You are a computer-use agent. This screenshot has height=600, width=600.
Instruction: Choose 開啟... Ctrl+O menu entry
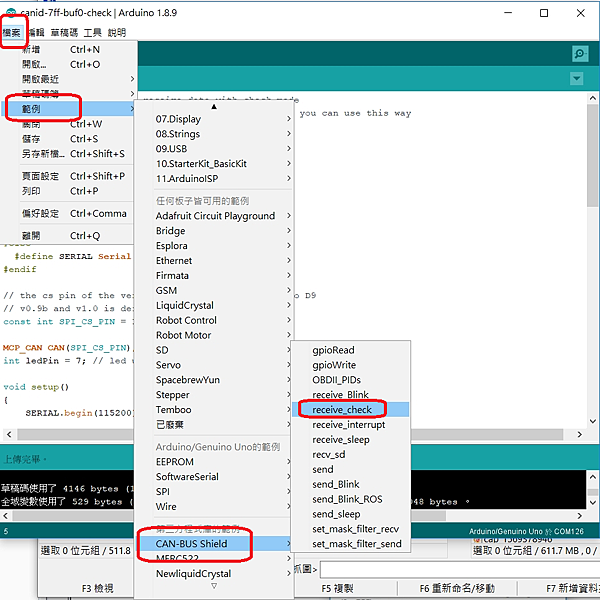(x=69, y=64)
